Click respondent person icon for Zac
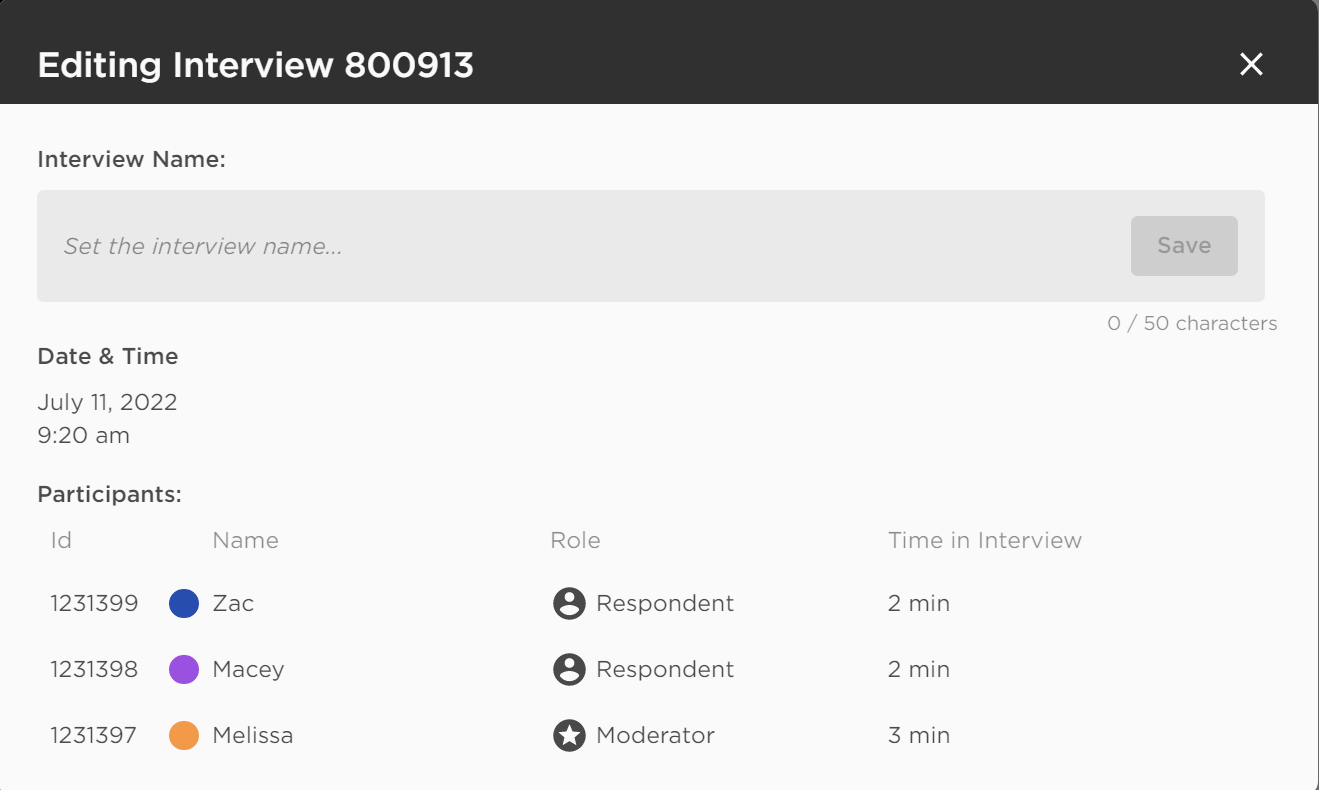Image resolution: width=1319 pixels, height=790 pixels. coord(569,604)
